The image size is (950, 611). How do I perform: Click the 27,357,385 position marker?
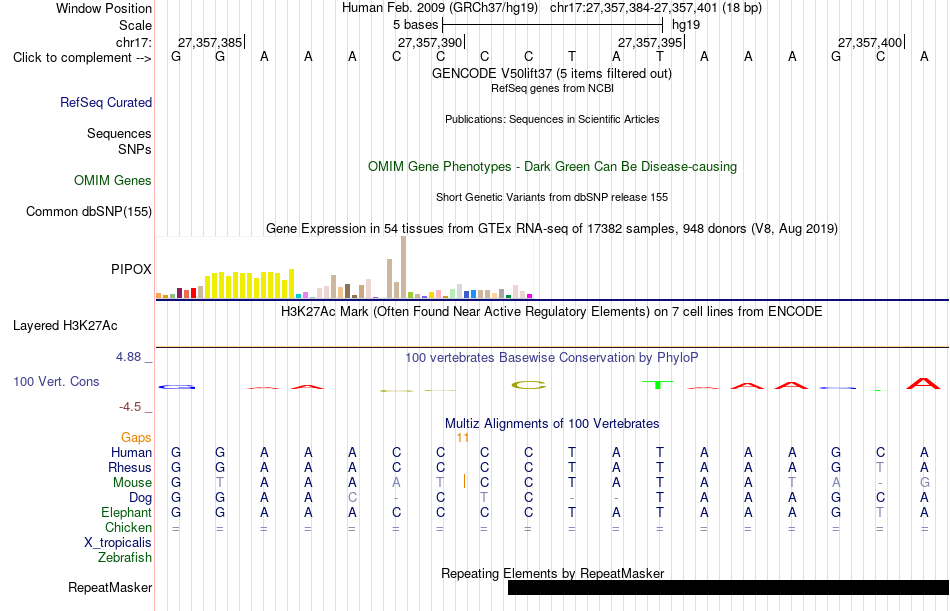click(x=210, y=42)
